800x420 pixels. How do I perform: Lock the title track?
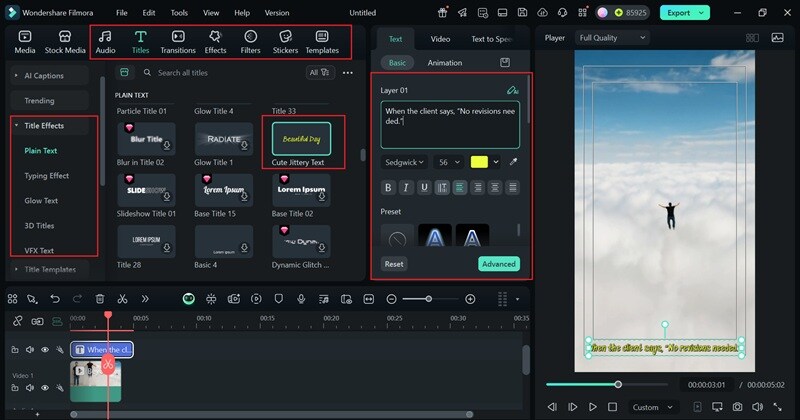[15, 350]
